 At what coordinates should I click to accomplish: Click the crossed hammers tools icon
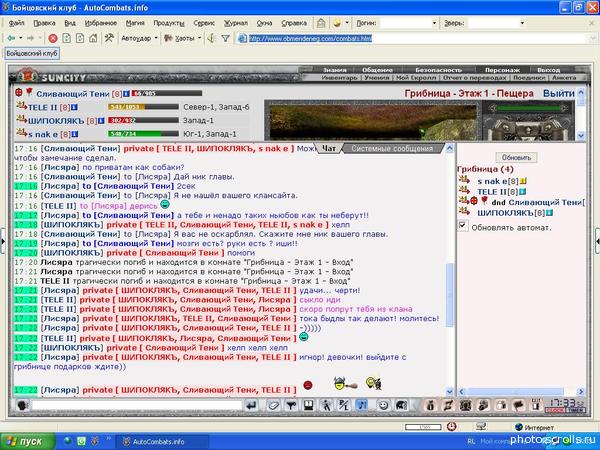(x=109, y=38)
